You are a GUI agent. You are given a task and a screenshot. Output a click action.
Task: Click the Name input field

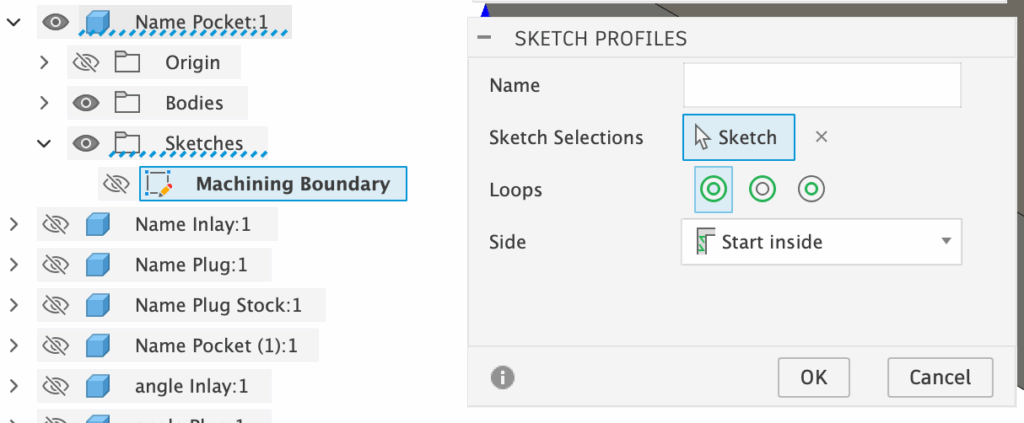821,85
